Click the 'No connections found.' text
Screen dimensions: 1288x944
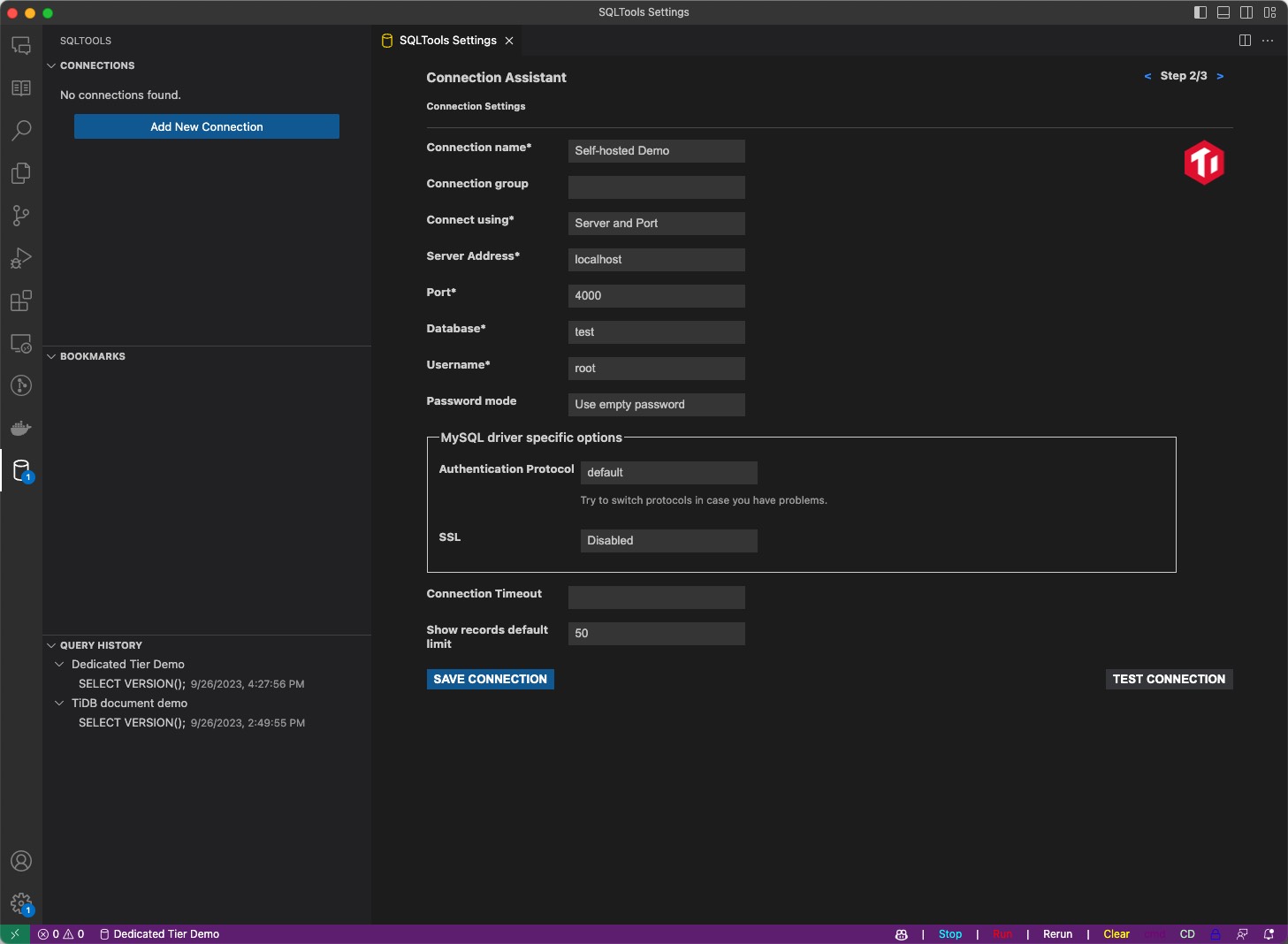[x=120, y=95]
